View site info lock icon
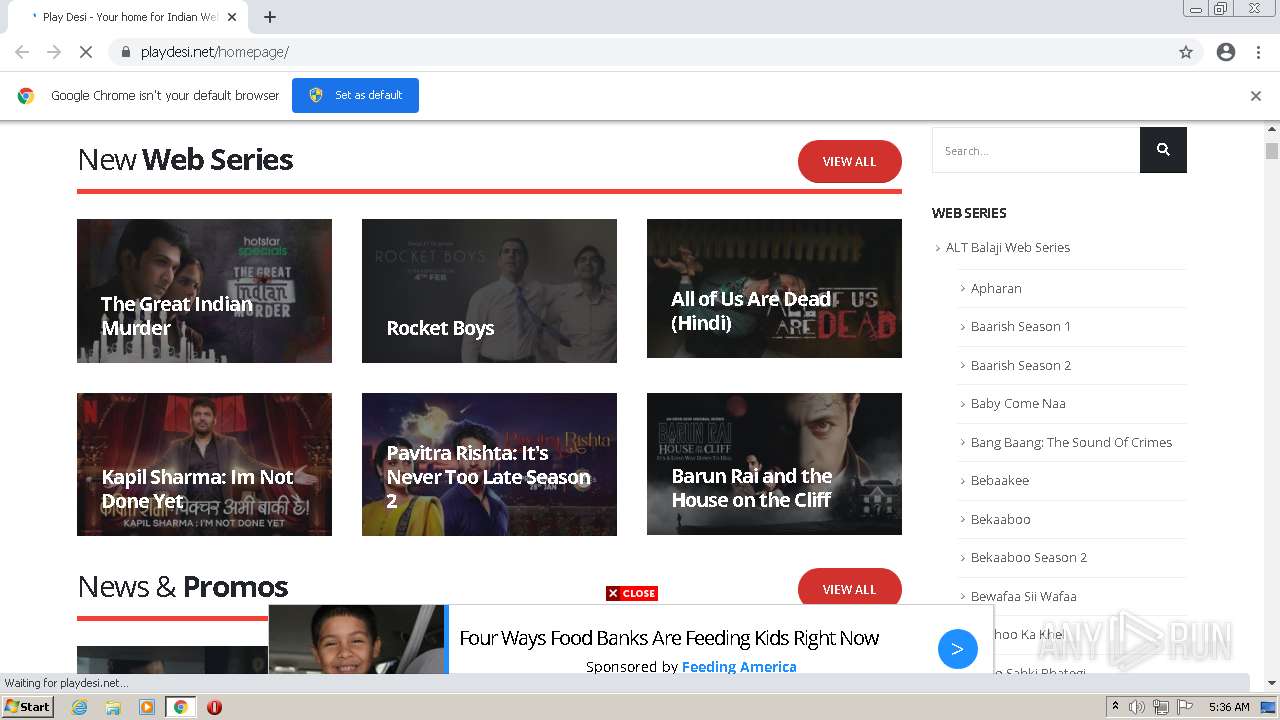 125,52
